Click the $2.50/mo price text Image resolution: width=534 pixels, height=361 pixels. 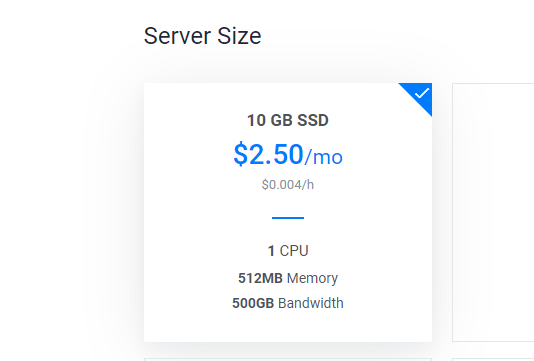point(288,154)
